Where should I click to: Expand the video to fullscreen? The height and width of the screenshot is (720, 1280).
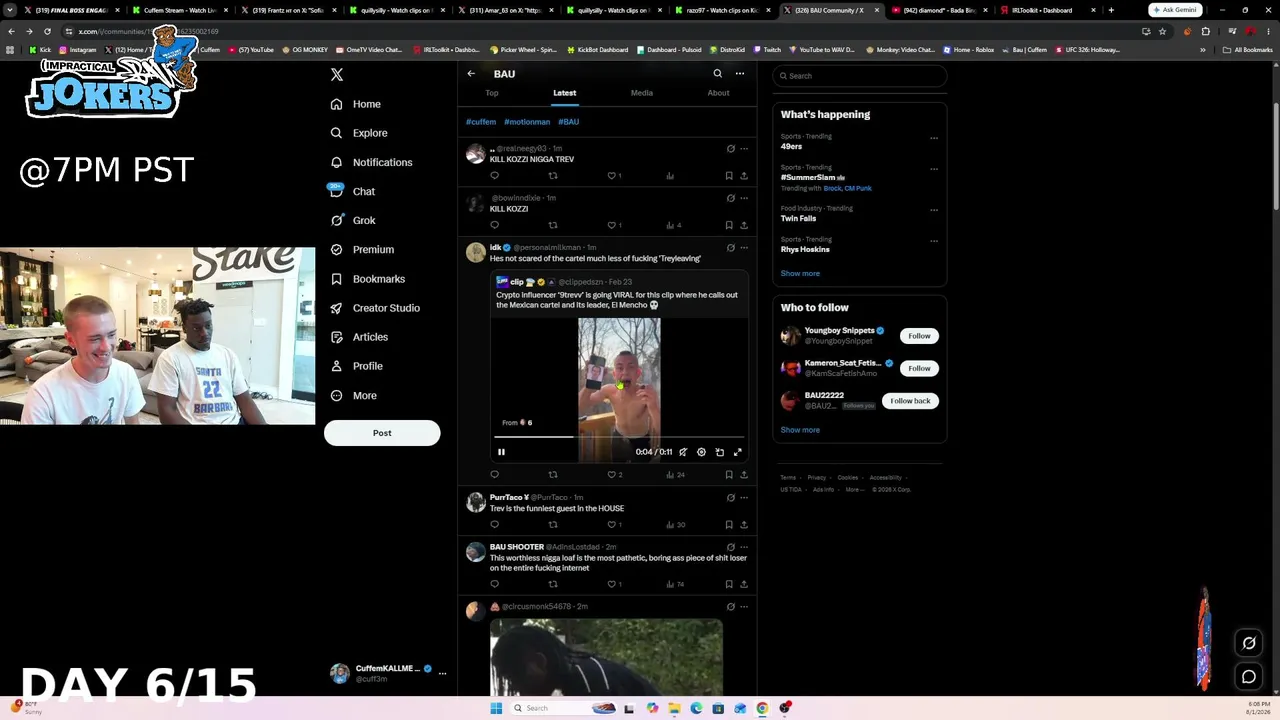(738, 452)
